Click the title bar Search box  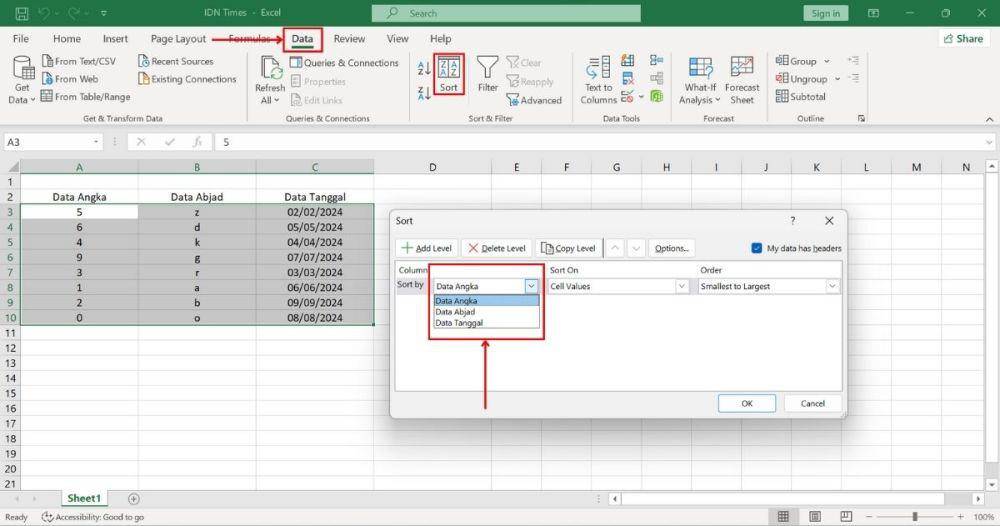506,13
